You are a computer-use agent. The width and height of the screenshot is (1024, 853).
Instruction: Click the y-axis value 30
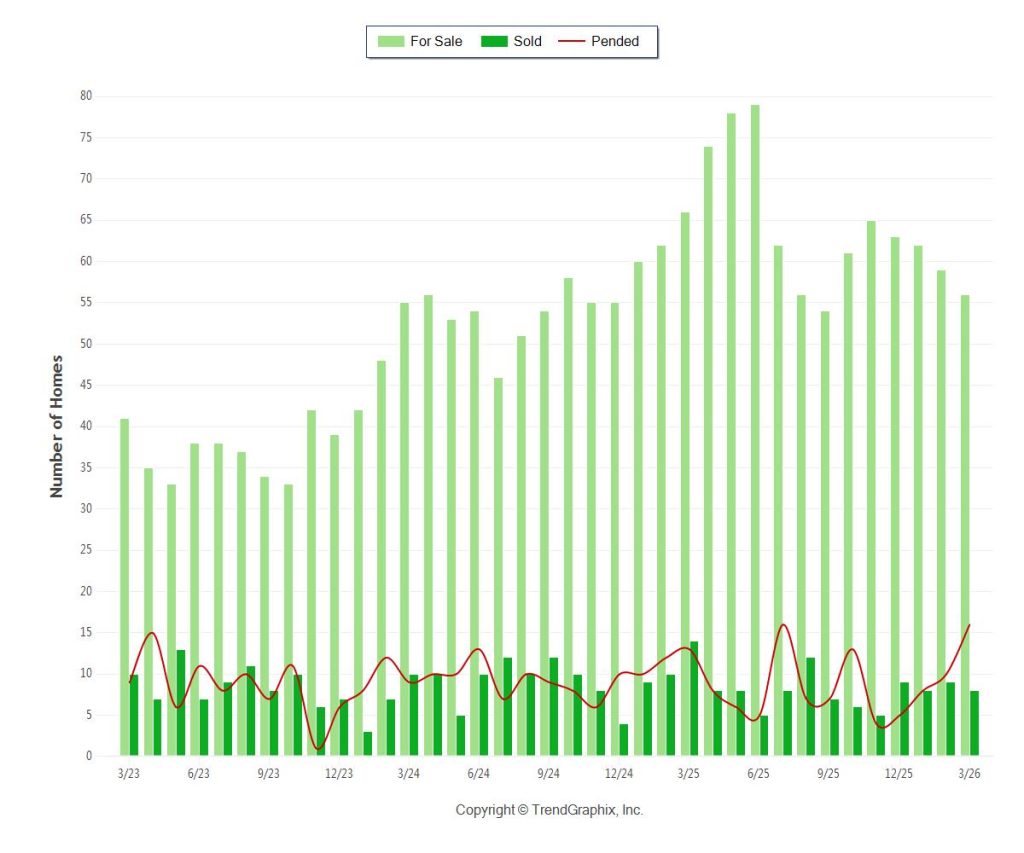pos(86,508)
